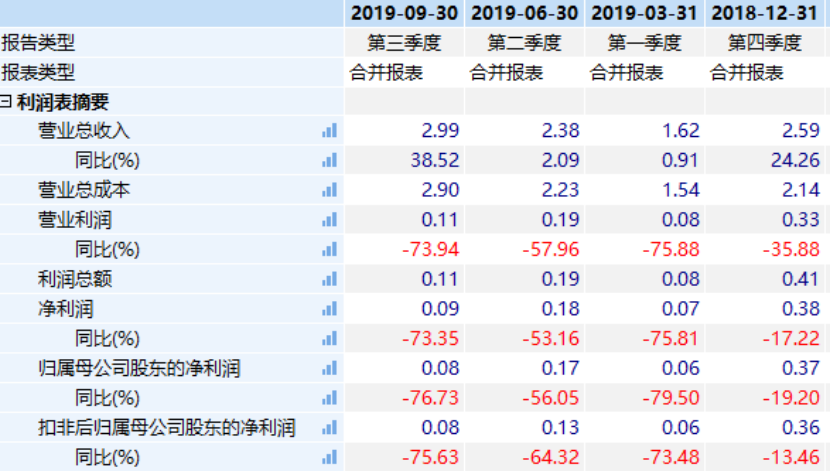Click the -53.16 value
The image size is (831, 471).
point(551,338)
